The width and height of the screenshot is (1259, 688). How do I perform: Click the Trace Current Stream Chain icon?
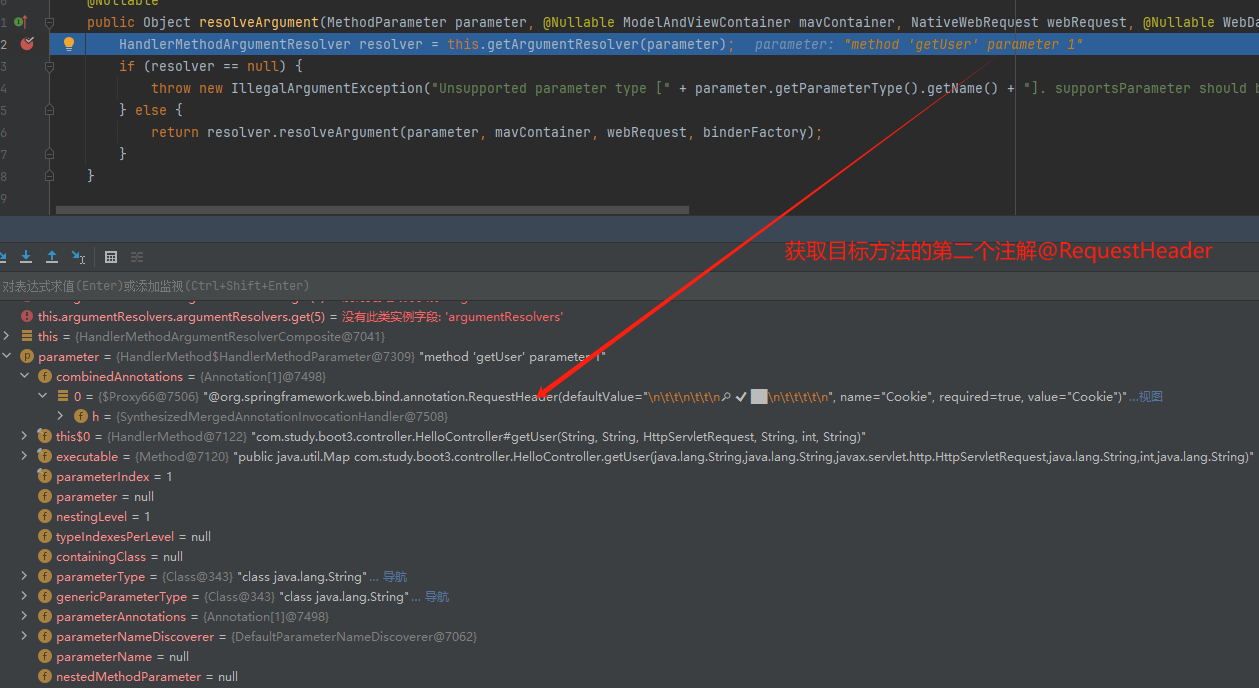(x=137, y=257)
